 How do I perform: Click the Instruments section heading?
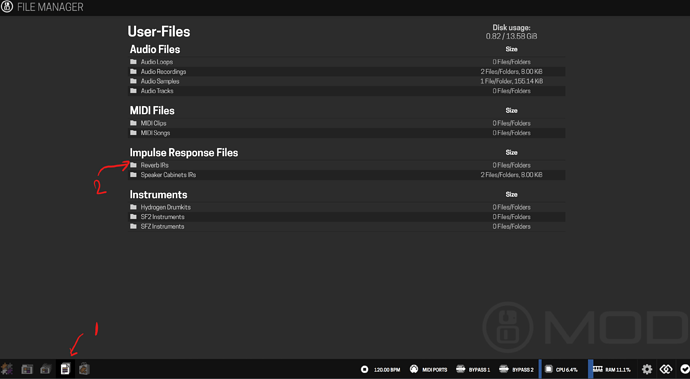coord(158,195)
